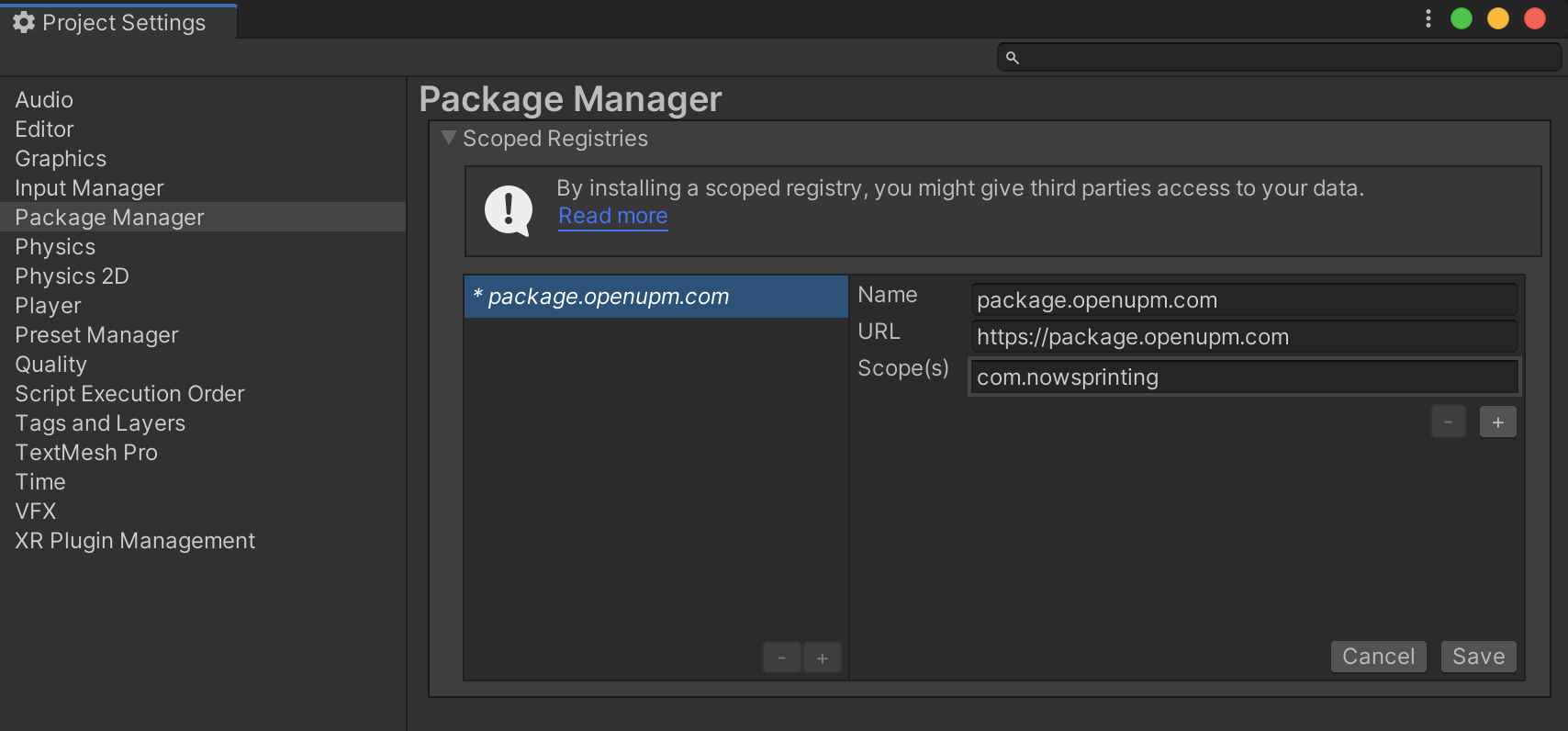Click the registry Name input field
1568x731 pixels.
(x=1244, y=299)
